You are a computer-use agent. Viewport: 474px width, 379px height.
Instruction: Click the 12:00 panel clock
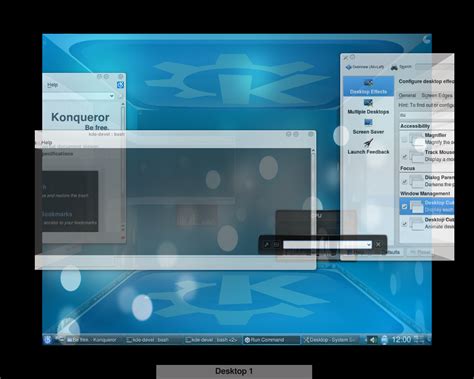401,339
